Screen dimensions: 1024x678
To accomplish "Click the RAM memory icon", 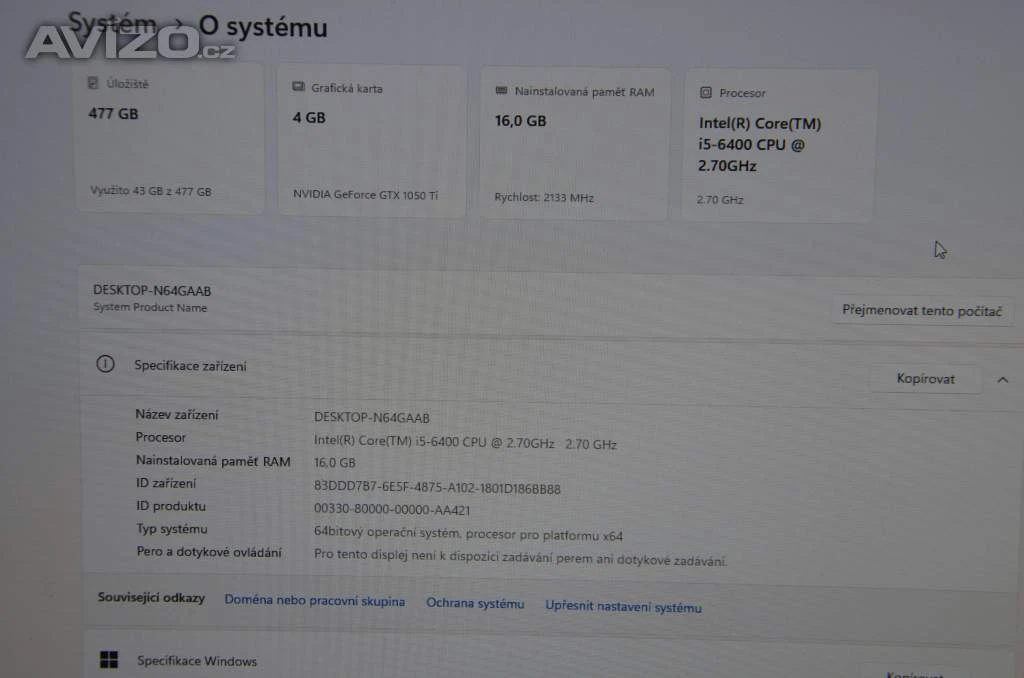I will tap(502, 91).
